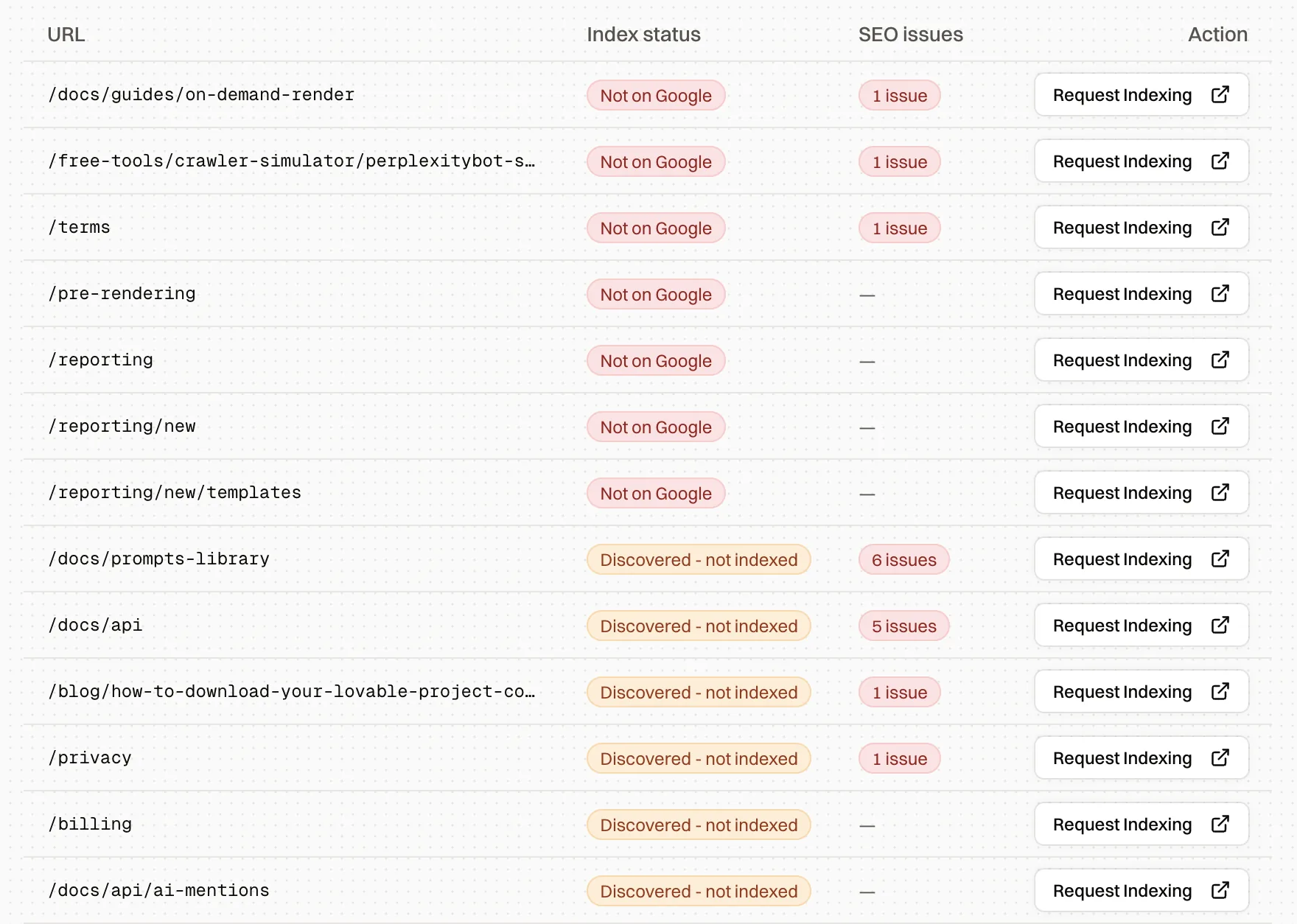Select the /reporting URL text
This screenshot has height=924, width=1297.
pos(100,360)
